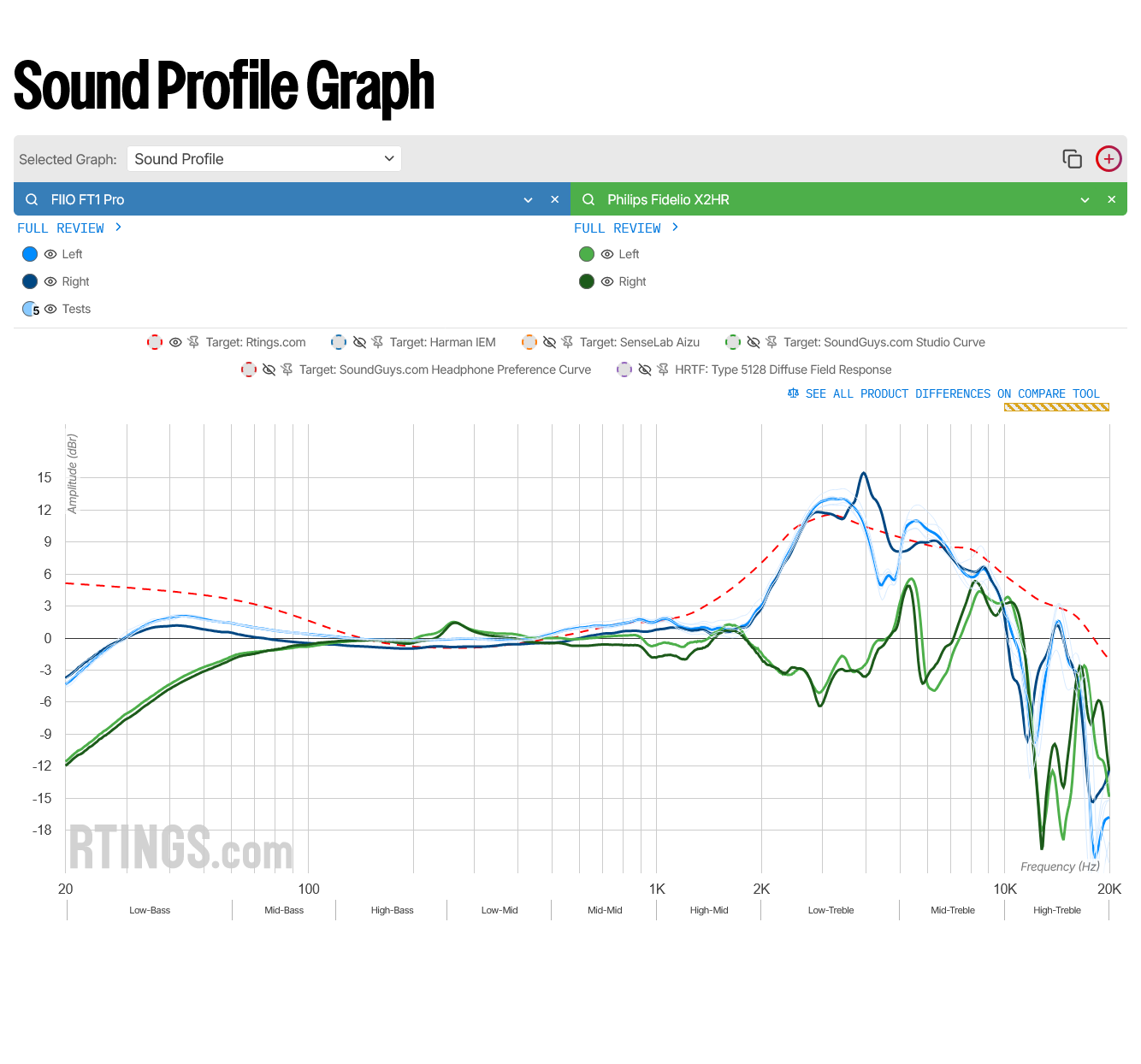This screenshot has height=1064, width=1141.
Task: Show the HRTF Type 5128 Diffuse Field Response
Action: 644,369
